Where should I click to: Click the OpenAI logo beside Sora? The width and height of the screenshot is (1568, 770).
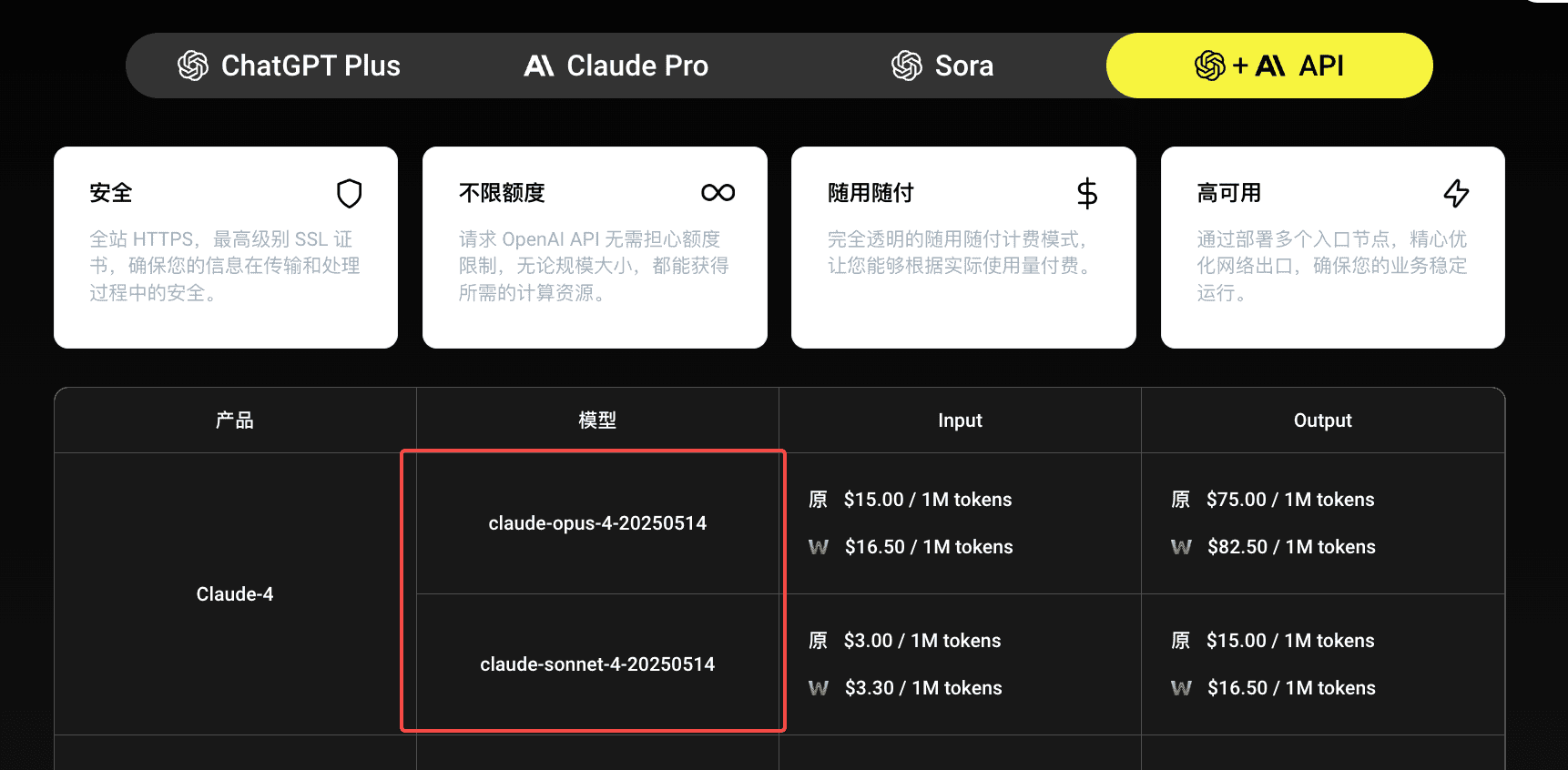point(907,66)
